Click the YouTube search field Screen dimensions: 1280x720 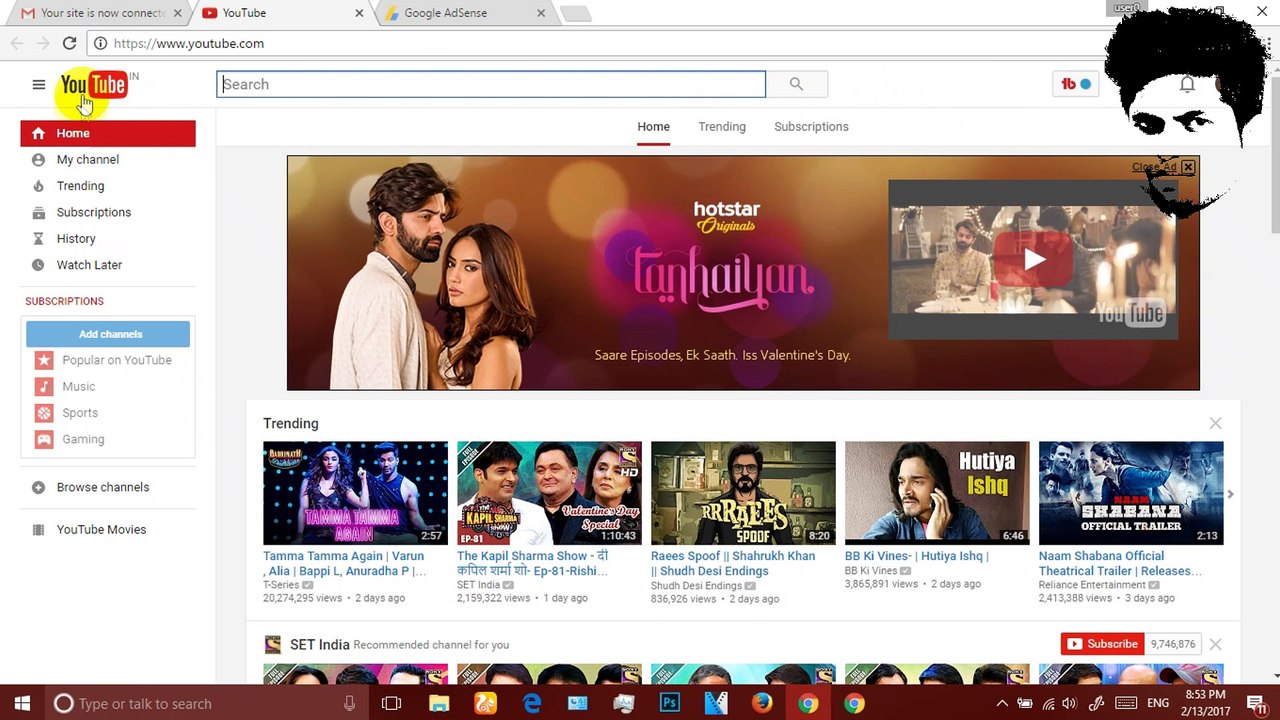coord(491,84)
